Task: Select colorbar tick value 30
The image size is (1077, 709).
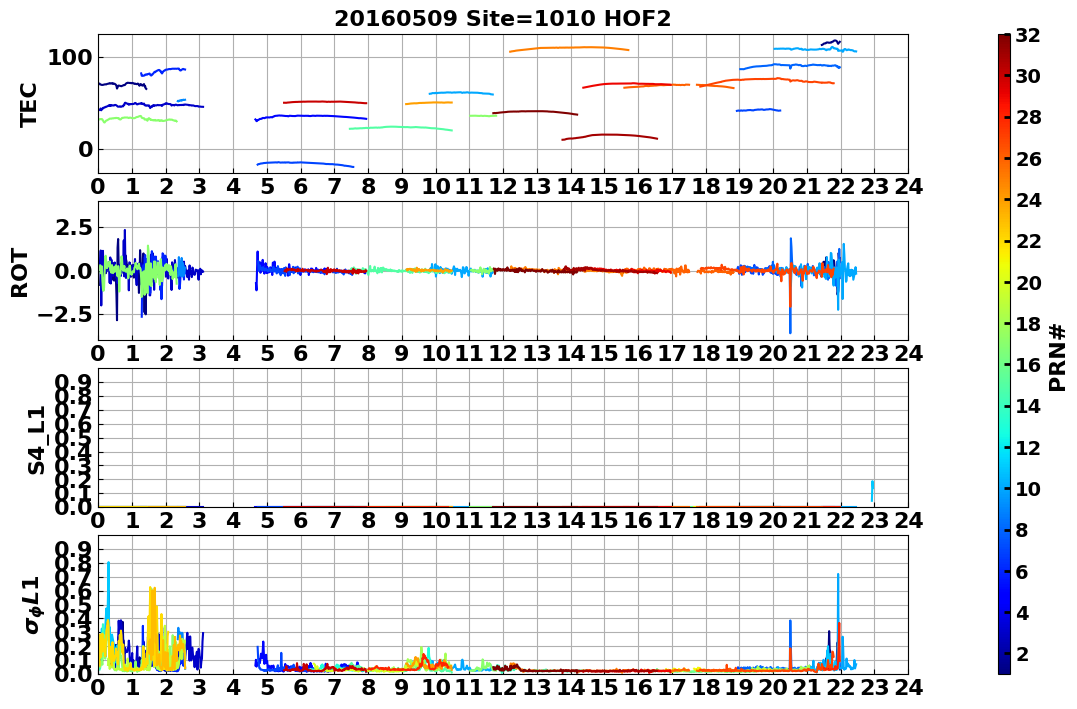Action: (1028, 76)
